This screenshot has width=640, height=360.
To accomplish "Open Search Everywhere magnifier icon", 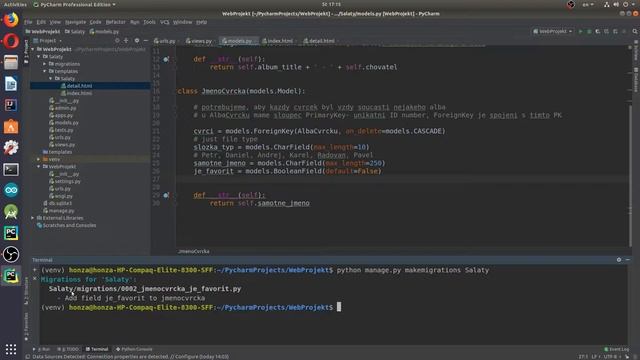I will coord(635,31).
